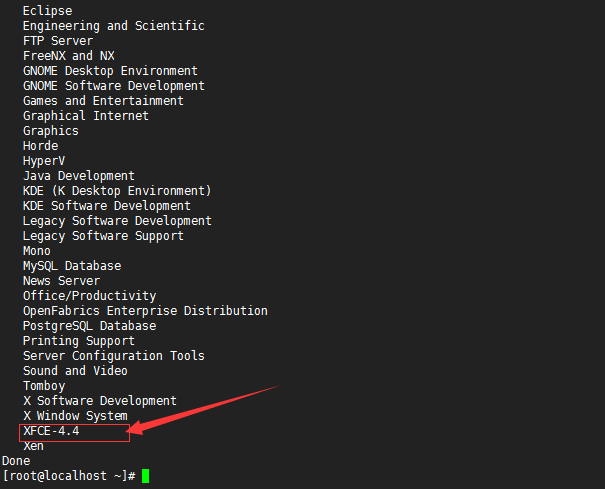Click the Tomboy line
The image size is (605, 489).
(44, 386)
